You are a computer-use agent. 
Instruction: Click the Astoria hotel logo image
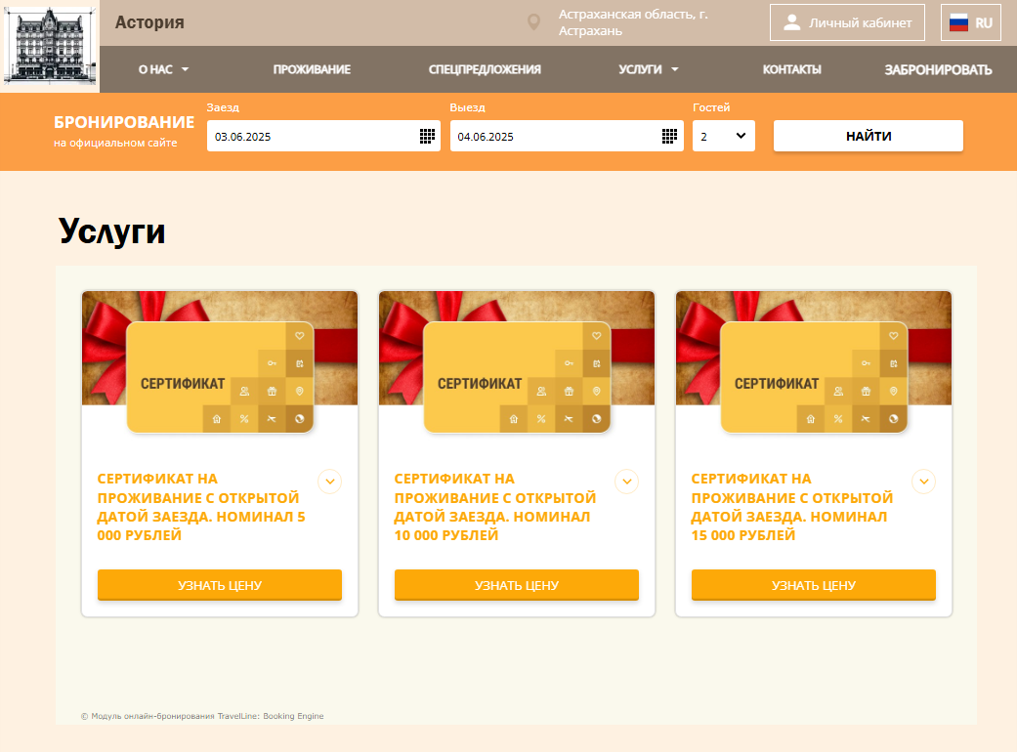click(50, 47)
